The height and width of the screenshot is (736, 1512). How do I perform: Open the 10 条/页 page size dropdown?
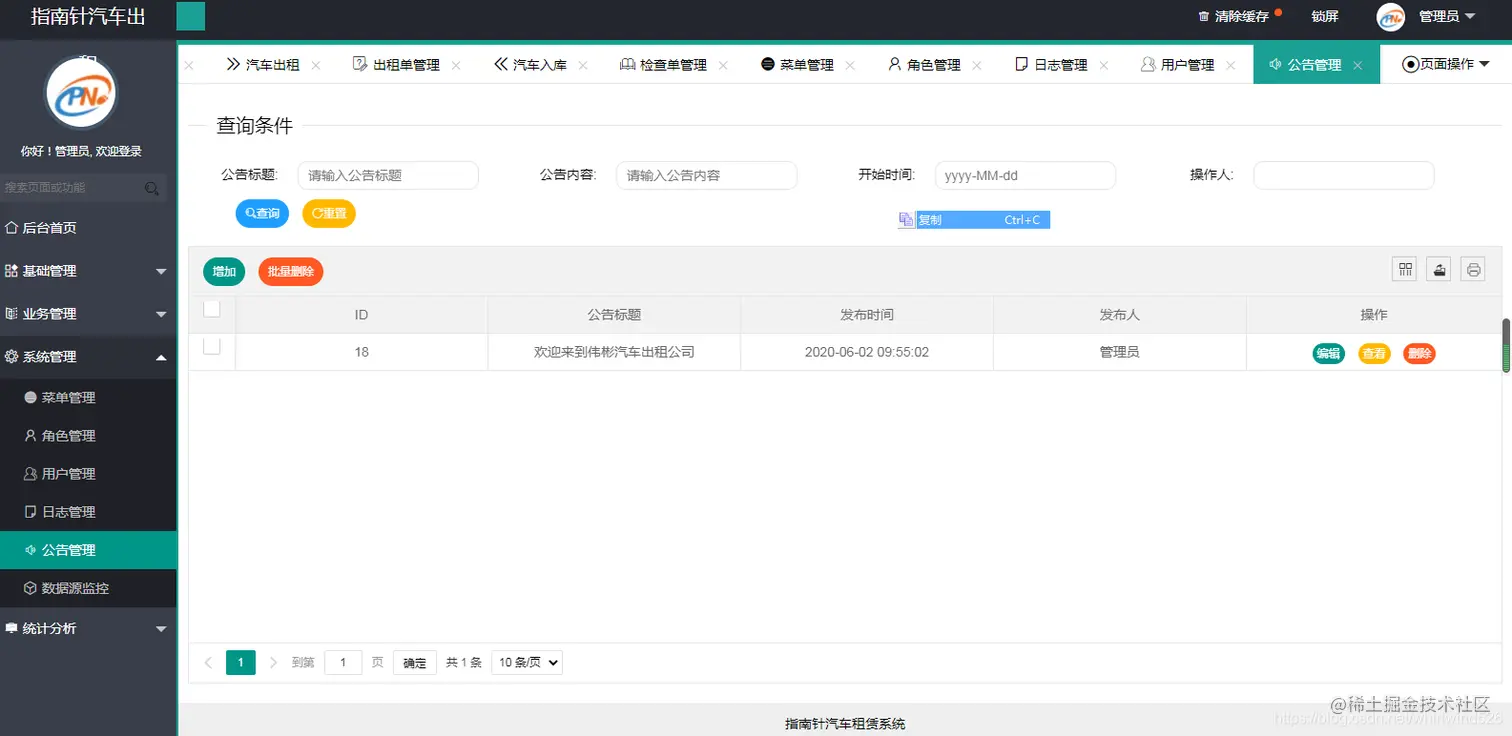tap(527, 662)
